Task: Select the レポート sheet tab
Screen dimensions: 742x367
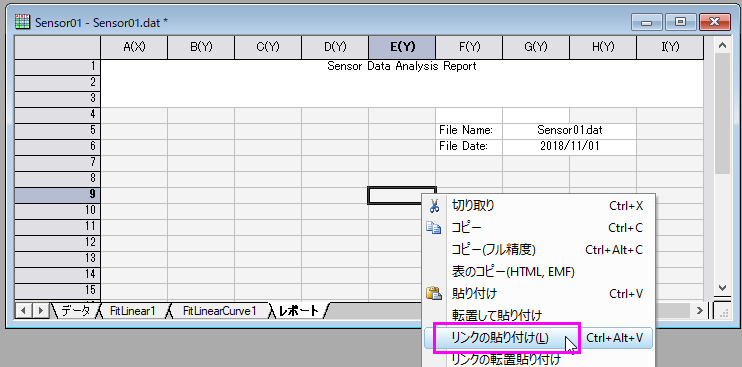Action: tap(299, 311)
